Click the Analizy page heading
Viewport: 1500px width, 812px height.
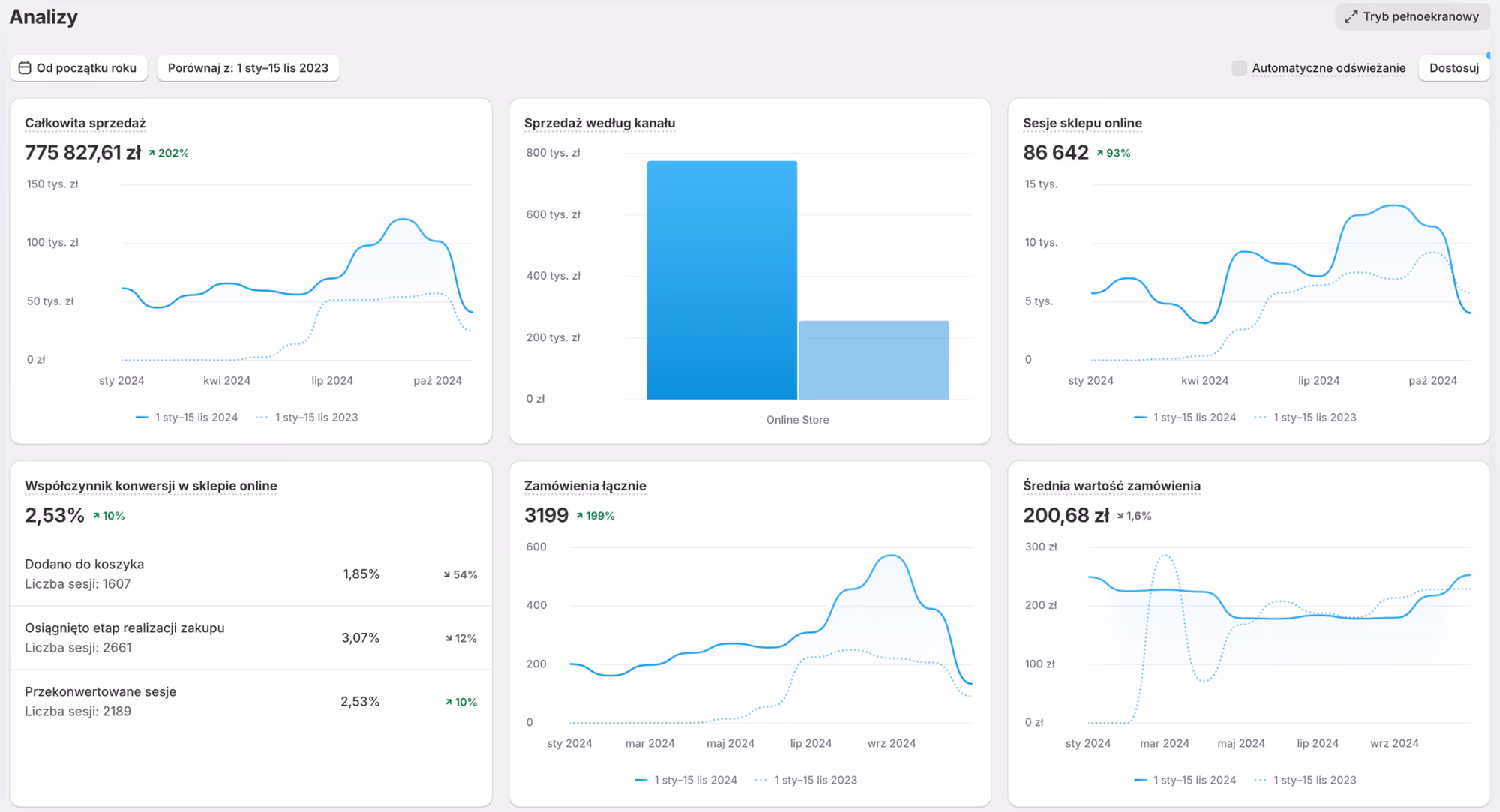tap(43, 17)
